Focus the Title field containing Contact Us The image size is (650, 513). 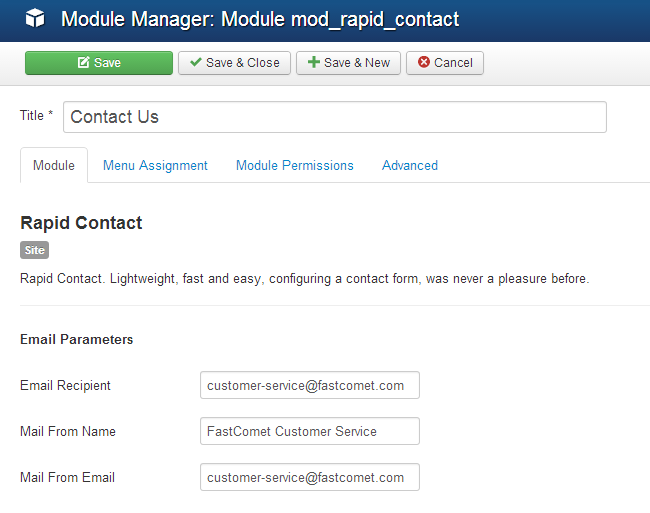click(x=334, y=117)
